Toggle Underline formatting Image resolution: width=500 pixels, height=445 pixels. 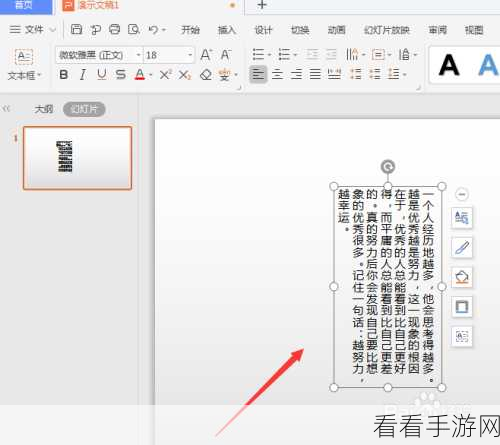tap(102, 75)
